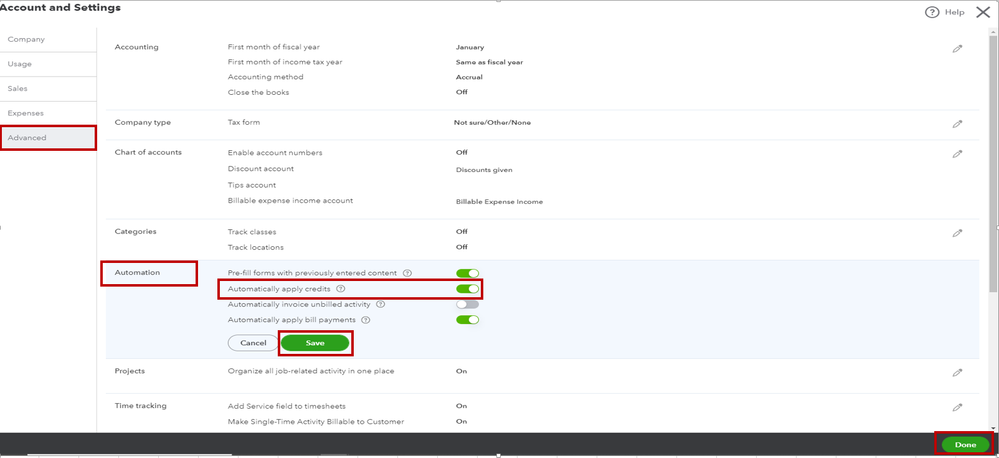
Task: Show help tooltip for apply bill payments
Action: (366, 320)
